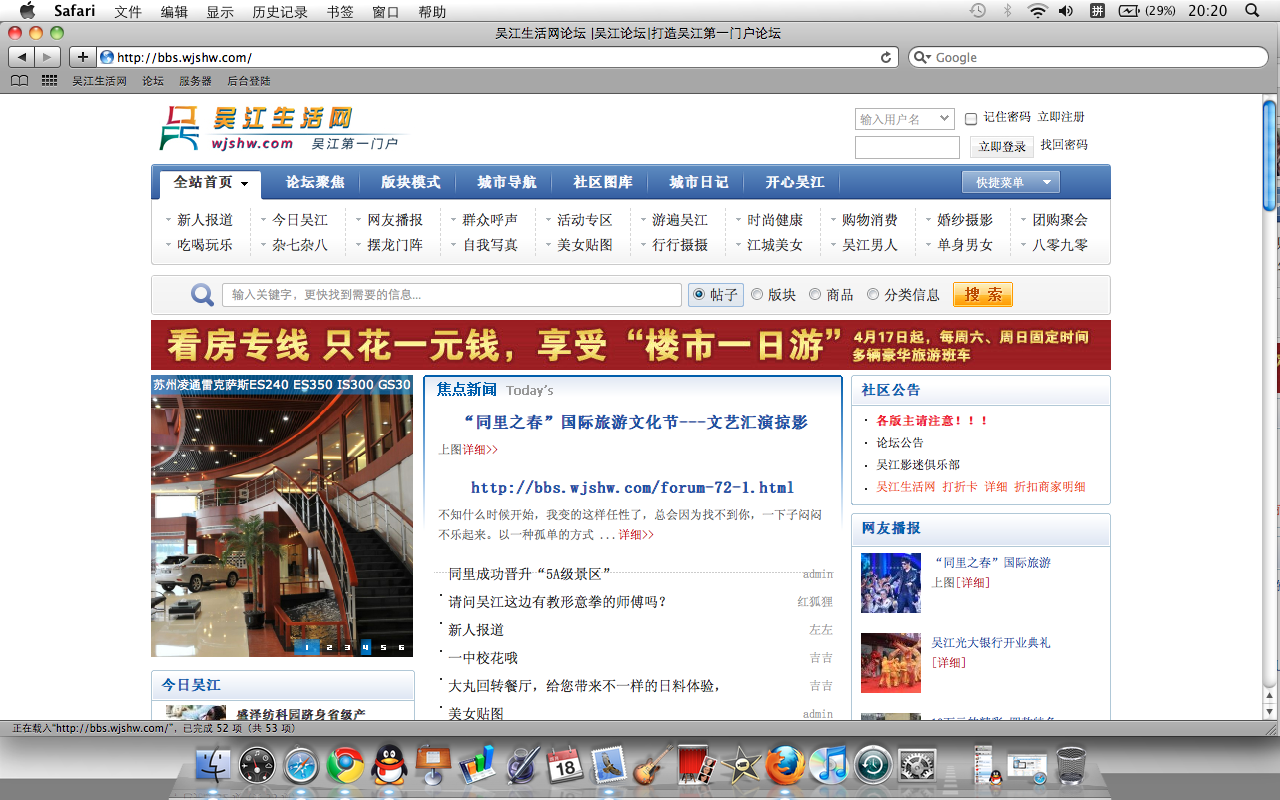Reload page with the address bar refresh icon
This screenshot has height=800, width=1280.
click(x=886, y=57)
